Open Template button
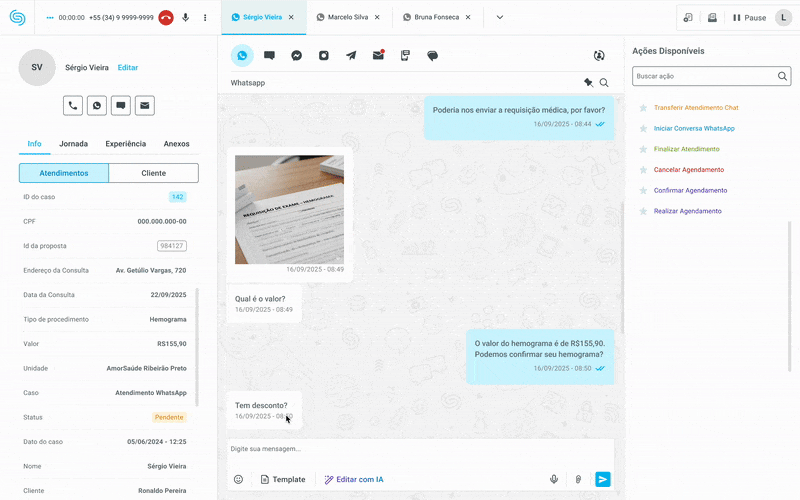The width and height of the screenshot is (800, 500). coord(283,479)
